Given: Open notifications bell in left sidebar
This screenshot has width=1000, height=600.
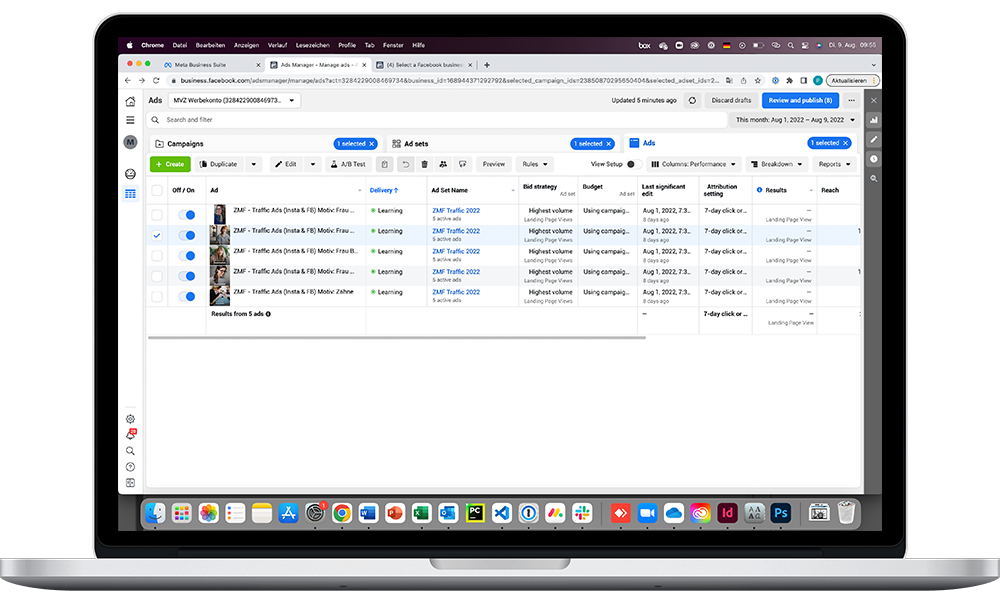Looking at the screenshot, I should click(x=130, y=435).
